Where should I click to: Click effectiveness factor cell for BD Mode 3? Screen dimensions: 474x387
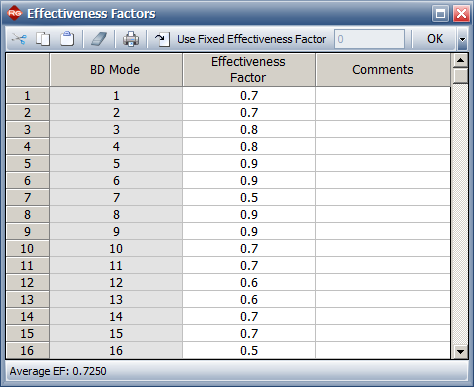[249, 129]
